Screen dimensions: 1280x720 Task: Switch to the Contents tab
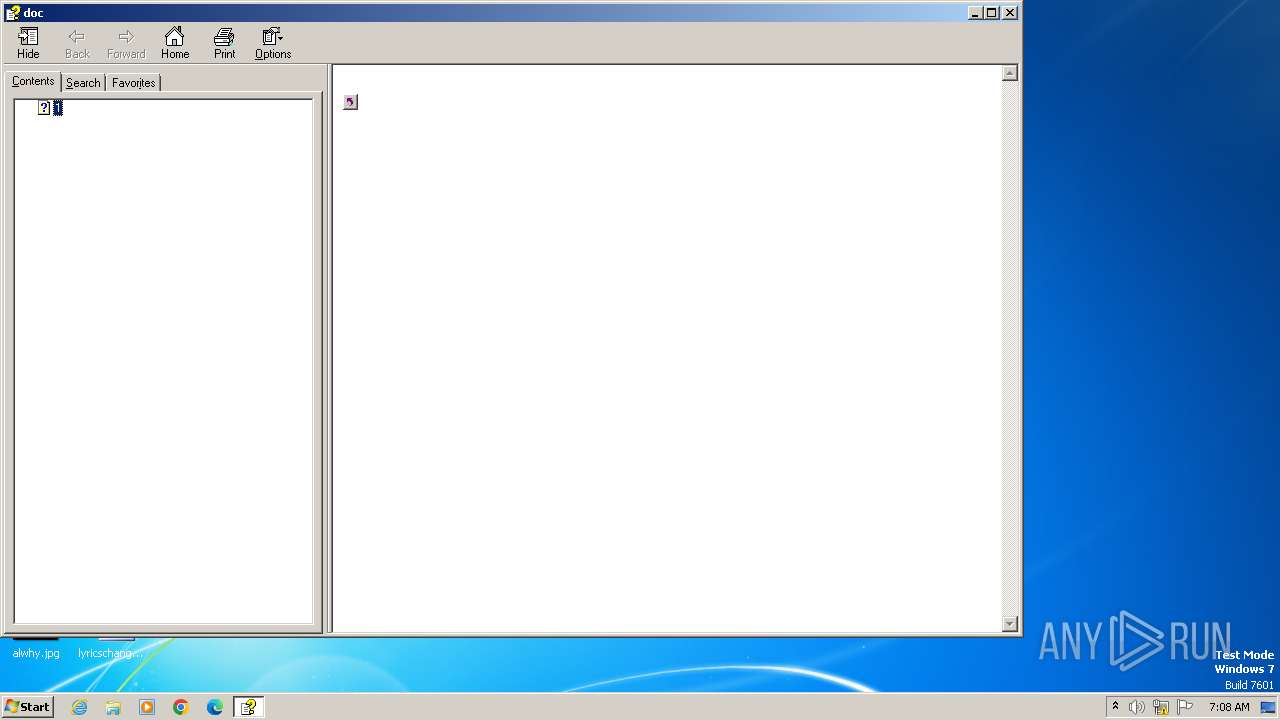coord(33,82)
